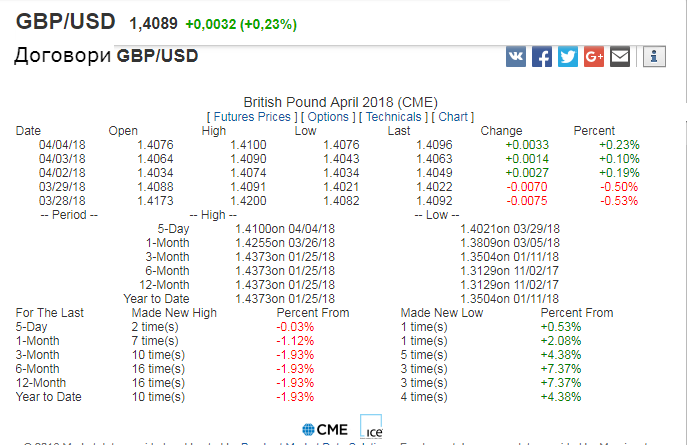Click the Twitter share icon
The width and height of the screenshot is (687, 445).
click(568, 57)
